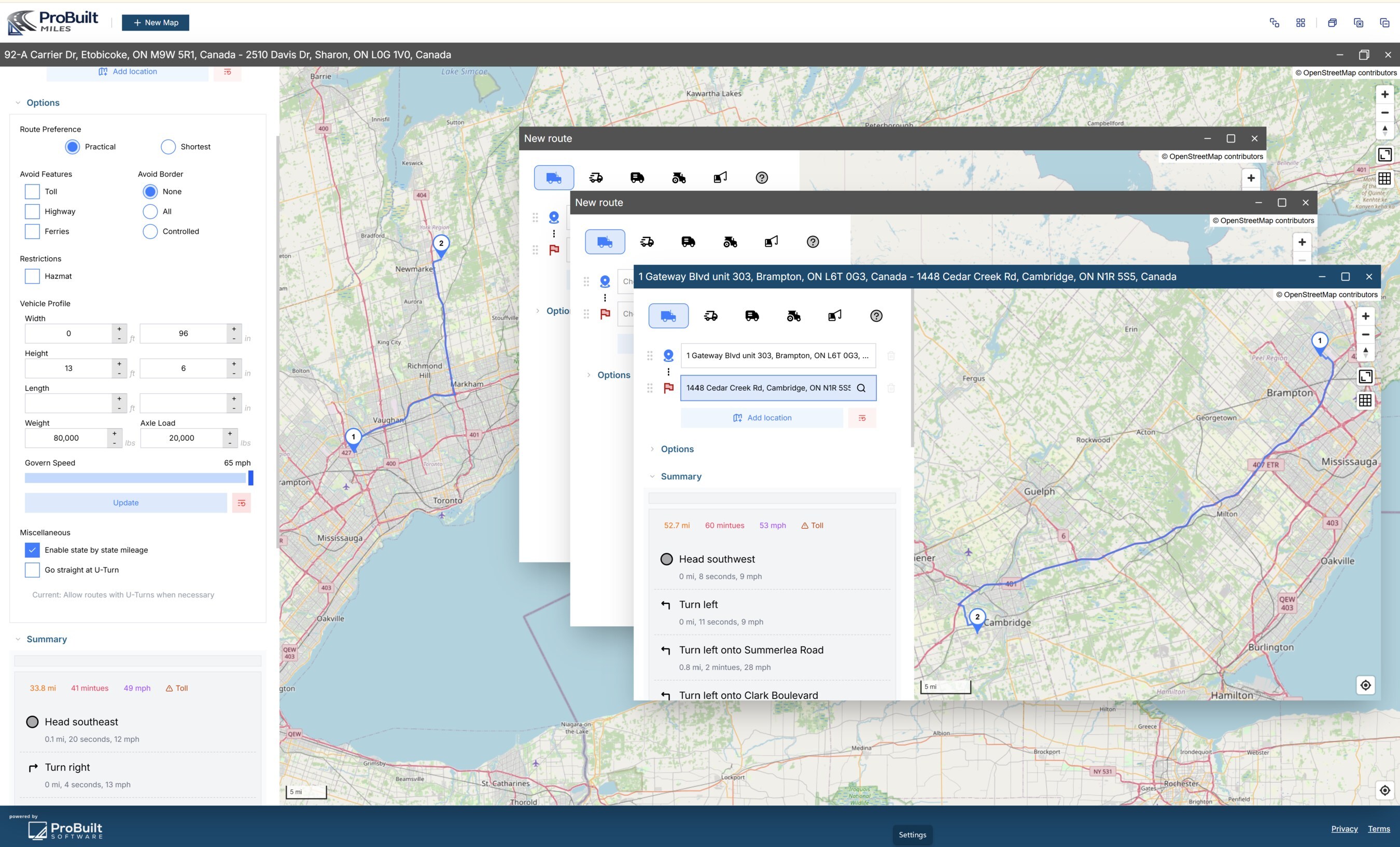Image resolution: width=1400 pixels, height=847 pixels.
Task: Click search icon in Cedar Creek Rd field
Action: (x=861, y=388)
